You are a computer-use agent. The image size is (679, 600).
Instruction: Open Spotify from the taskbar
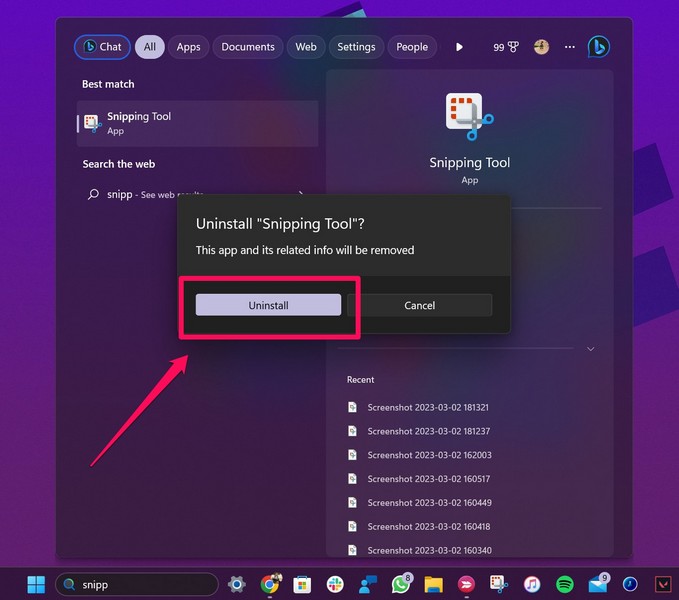(565, 584)
